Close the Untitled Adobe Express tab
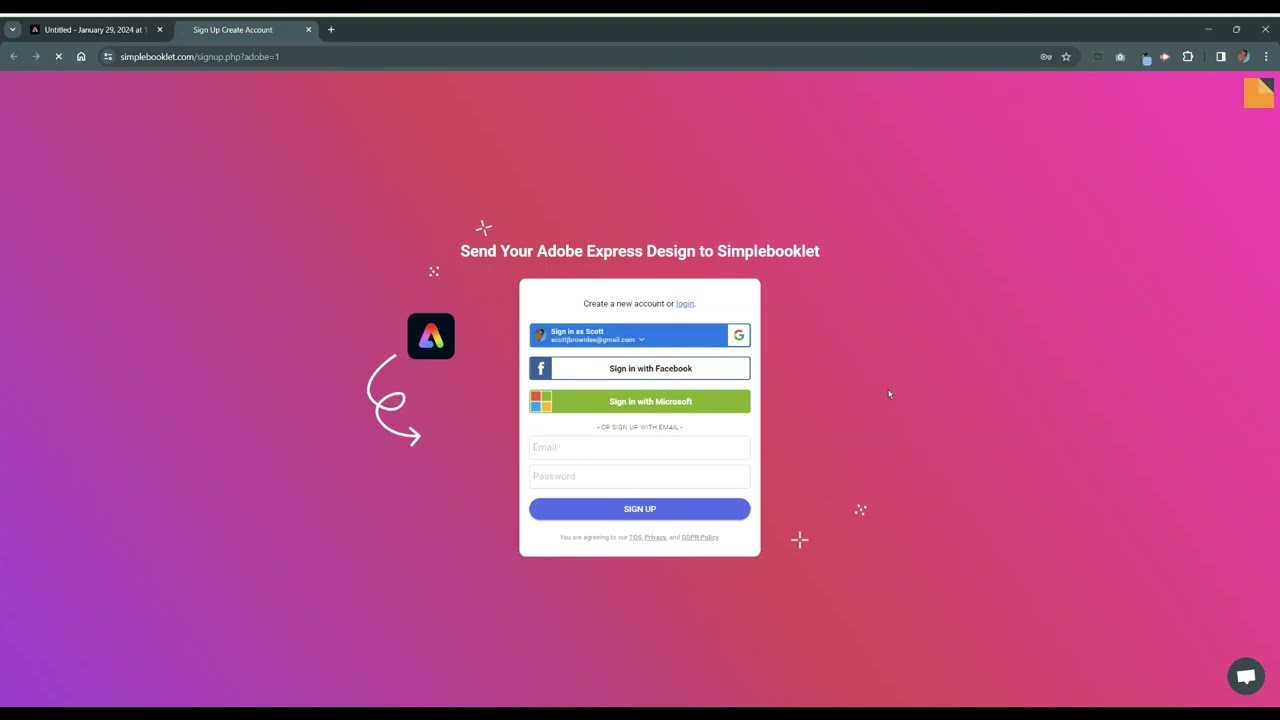This screenshot has width=1280, height=720. 160,30
